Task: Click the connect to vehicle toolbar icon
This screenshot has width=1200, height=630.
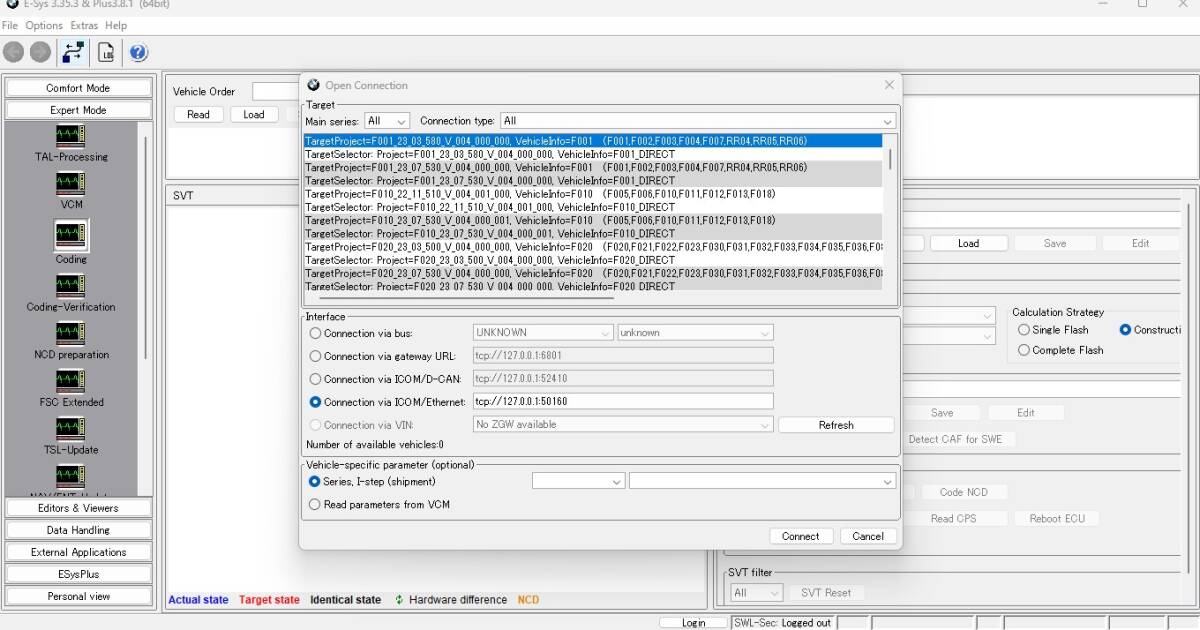Action: (73, 52)
